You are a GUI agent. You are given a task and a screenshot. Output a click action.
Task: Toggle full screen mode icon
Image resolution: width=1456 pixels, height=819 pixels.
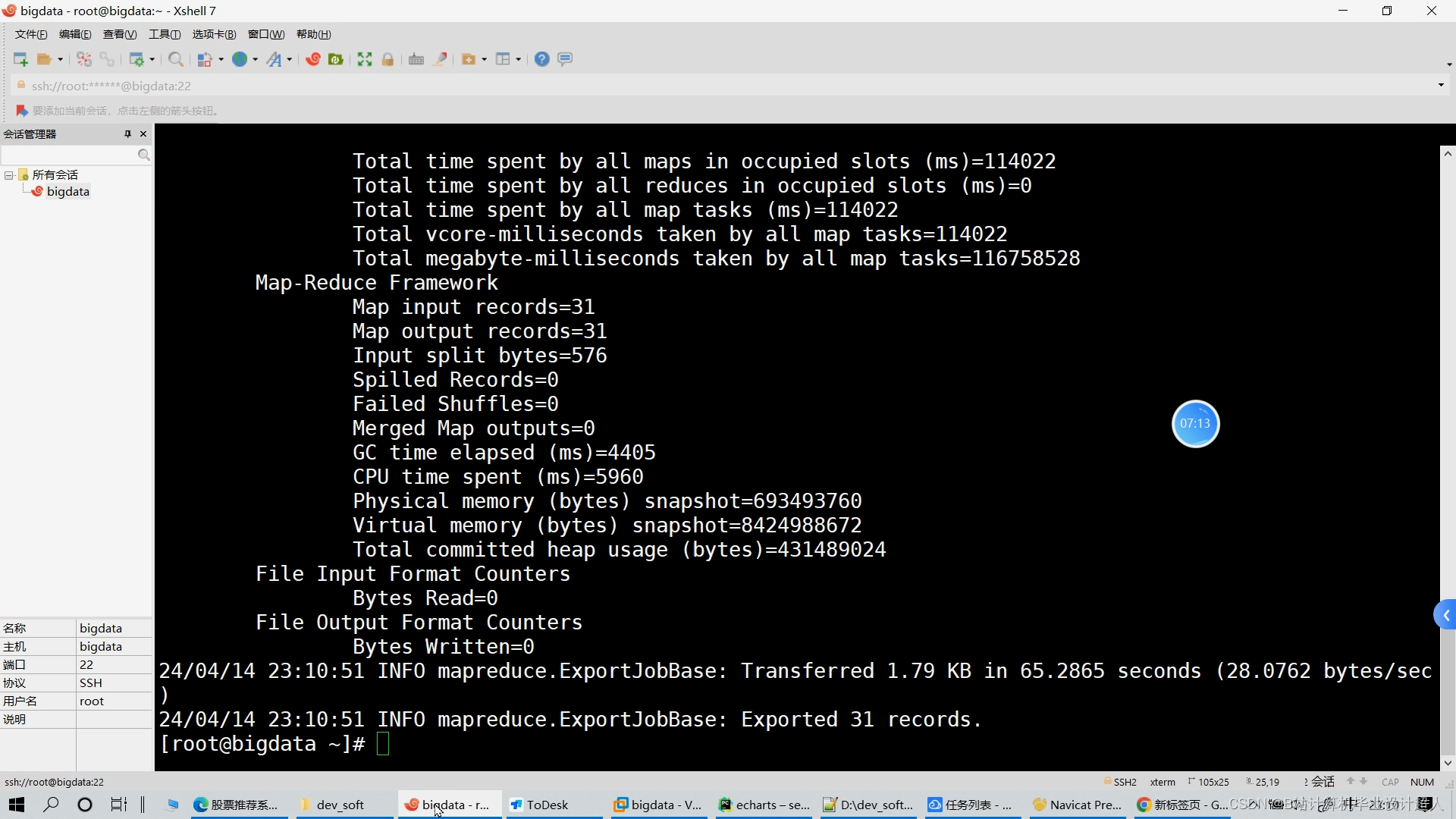coord(365,59)
